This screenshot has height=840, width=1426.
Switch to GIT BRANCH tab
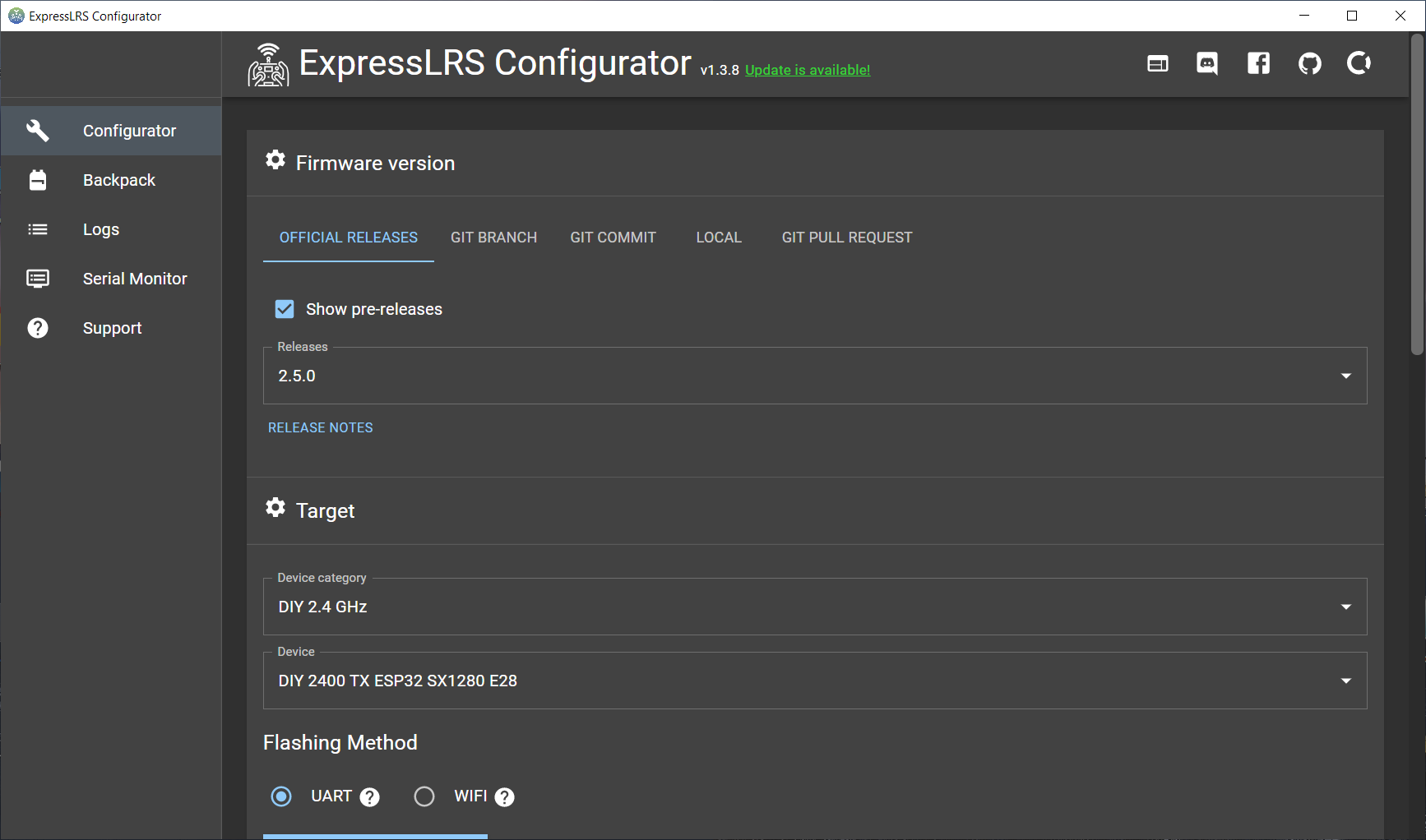(493, 238)
